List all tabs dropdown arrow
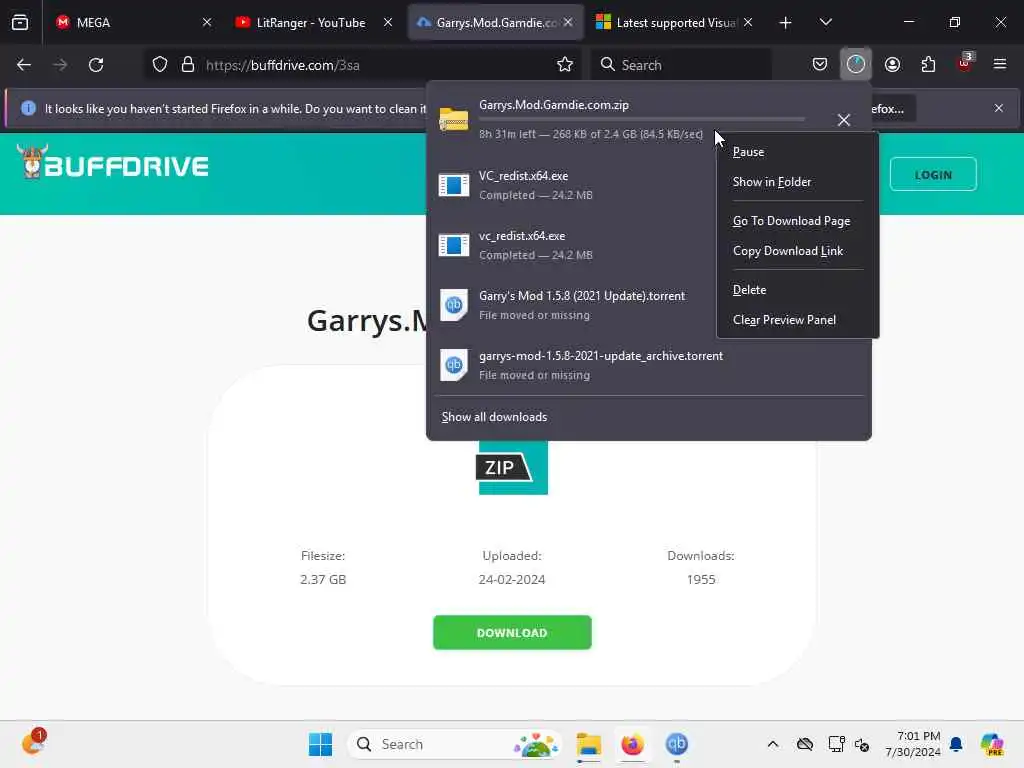The height and width of the screenshot is (768, 1024). tap(825, 23)
